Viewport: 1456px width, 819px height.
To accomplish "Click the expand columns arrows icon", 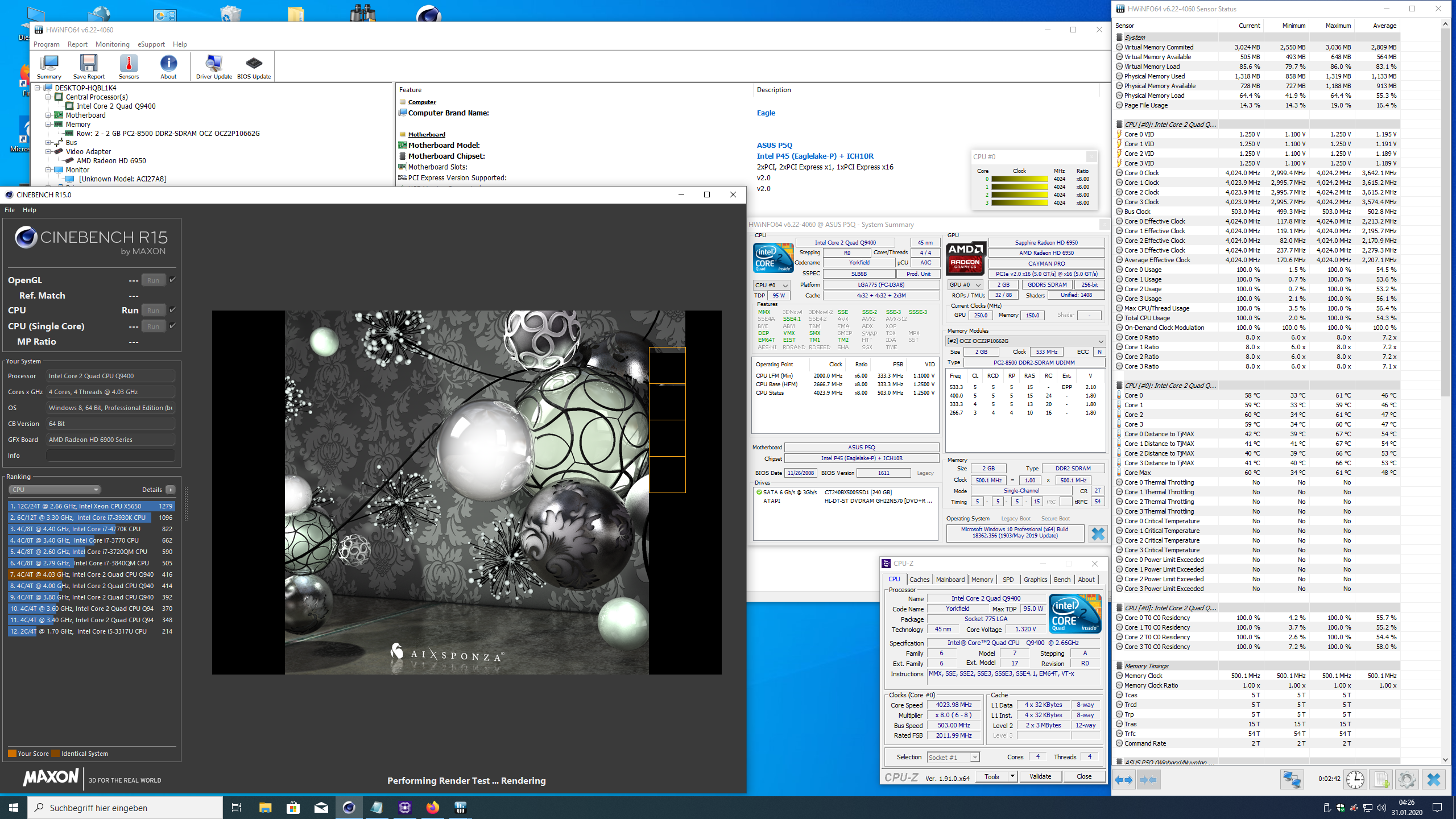I will tap(1123, 779).
